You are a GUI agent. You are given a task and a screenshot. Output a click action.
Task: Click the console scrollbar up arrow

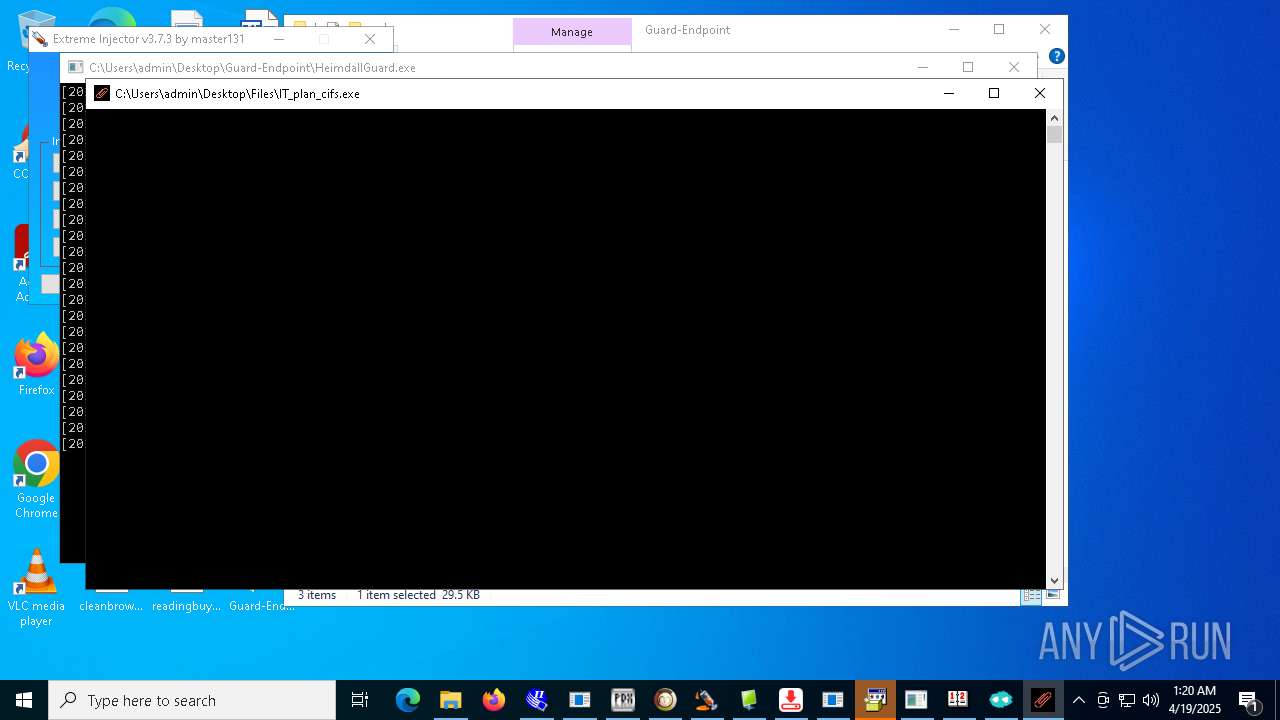point(1054,118)
